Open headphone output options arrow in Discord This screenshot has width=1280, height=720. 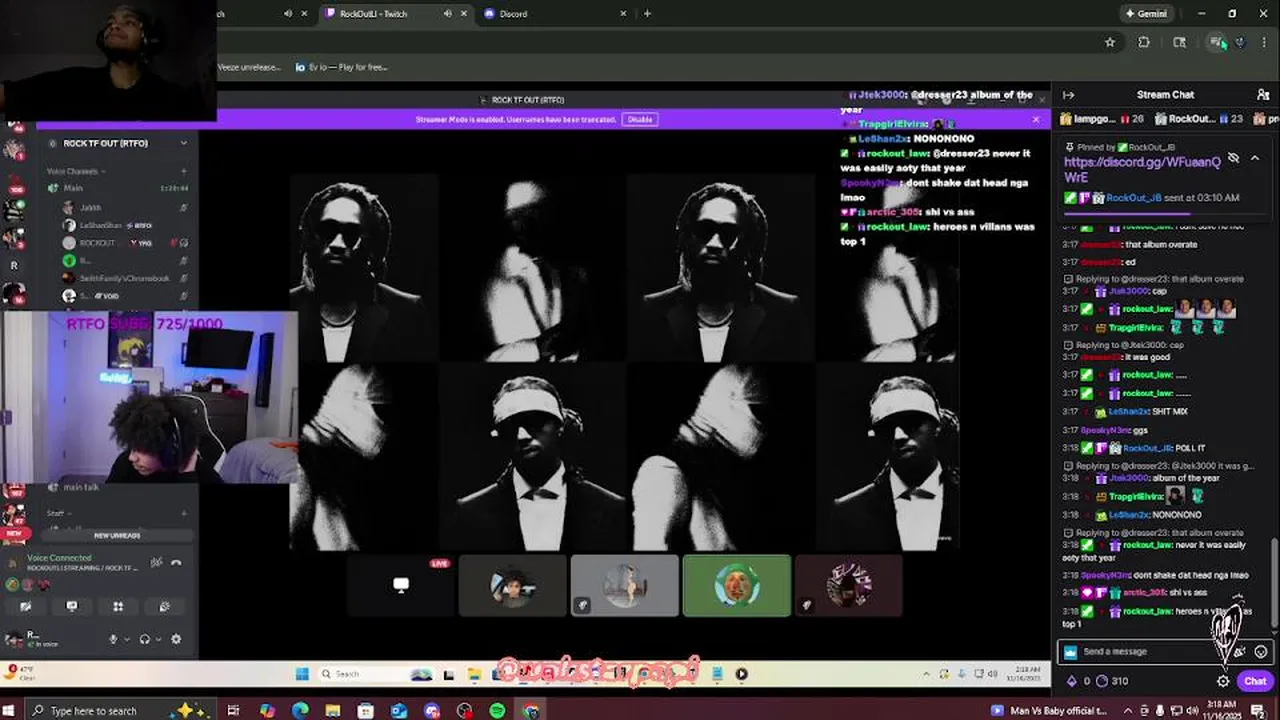click(158, 639)
